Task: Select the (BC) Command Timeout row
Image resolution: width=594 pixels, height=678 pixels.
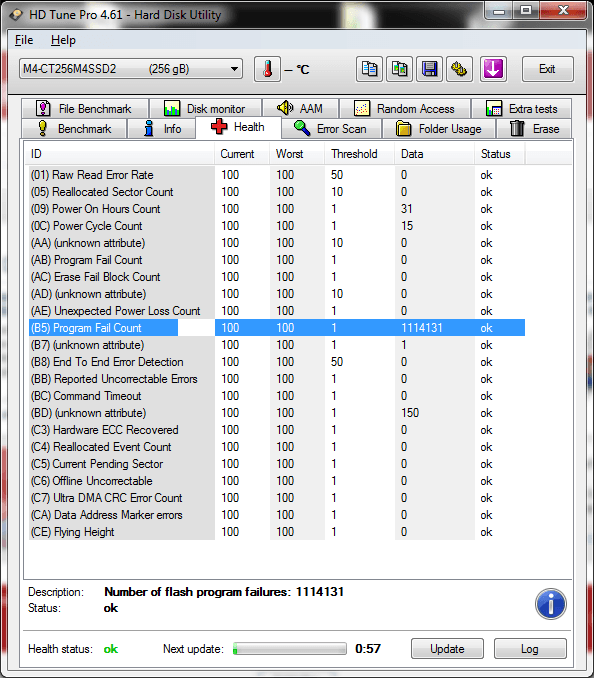Action: tap(277, 396)
